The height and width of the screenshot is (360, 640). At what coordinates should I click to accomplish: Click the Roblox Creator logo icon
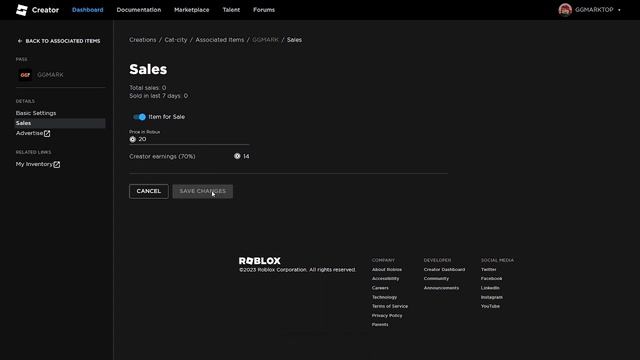(22, 10)
